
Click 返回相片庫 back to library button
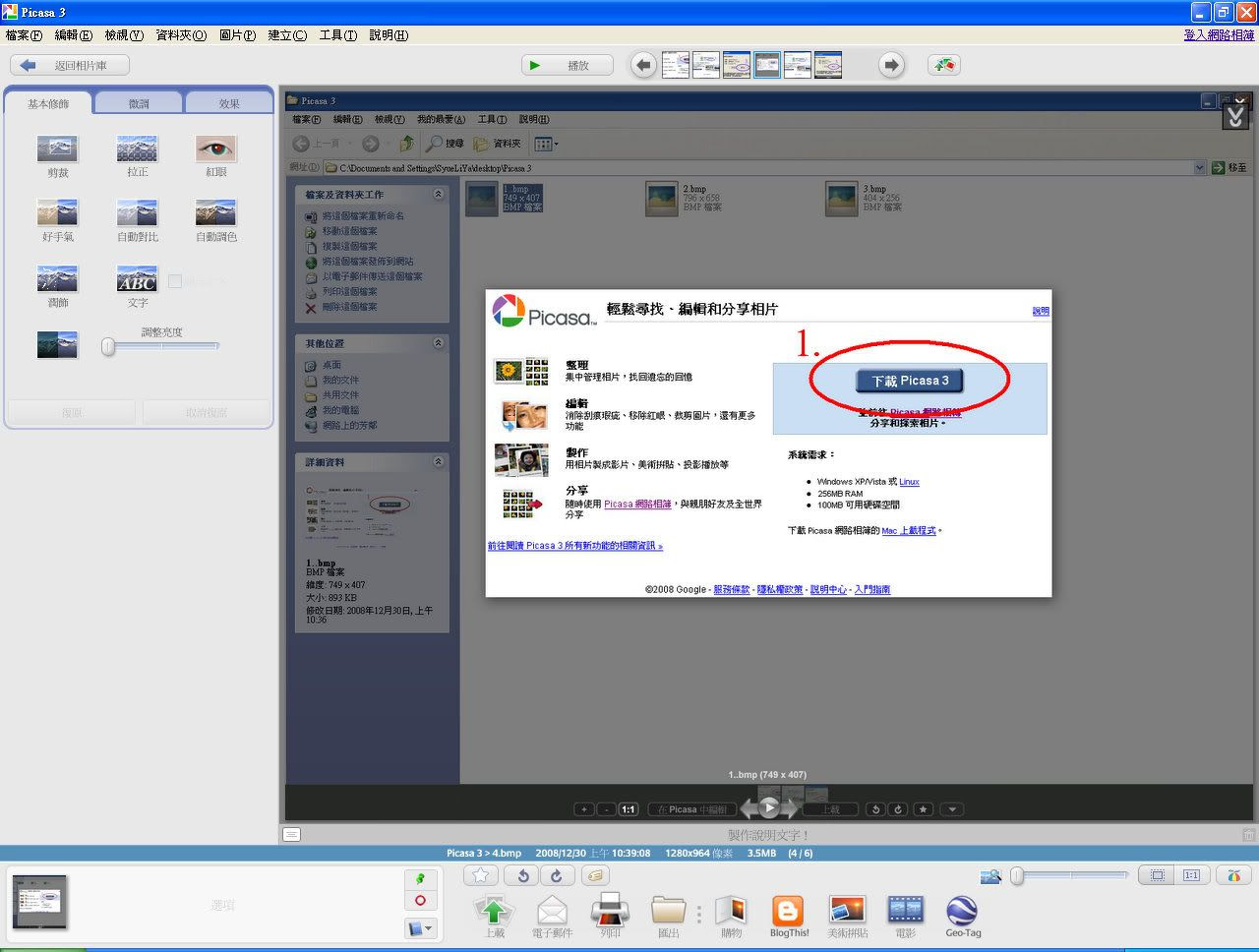[x=70, y=66]
